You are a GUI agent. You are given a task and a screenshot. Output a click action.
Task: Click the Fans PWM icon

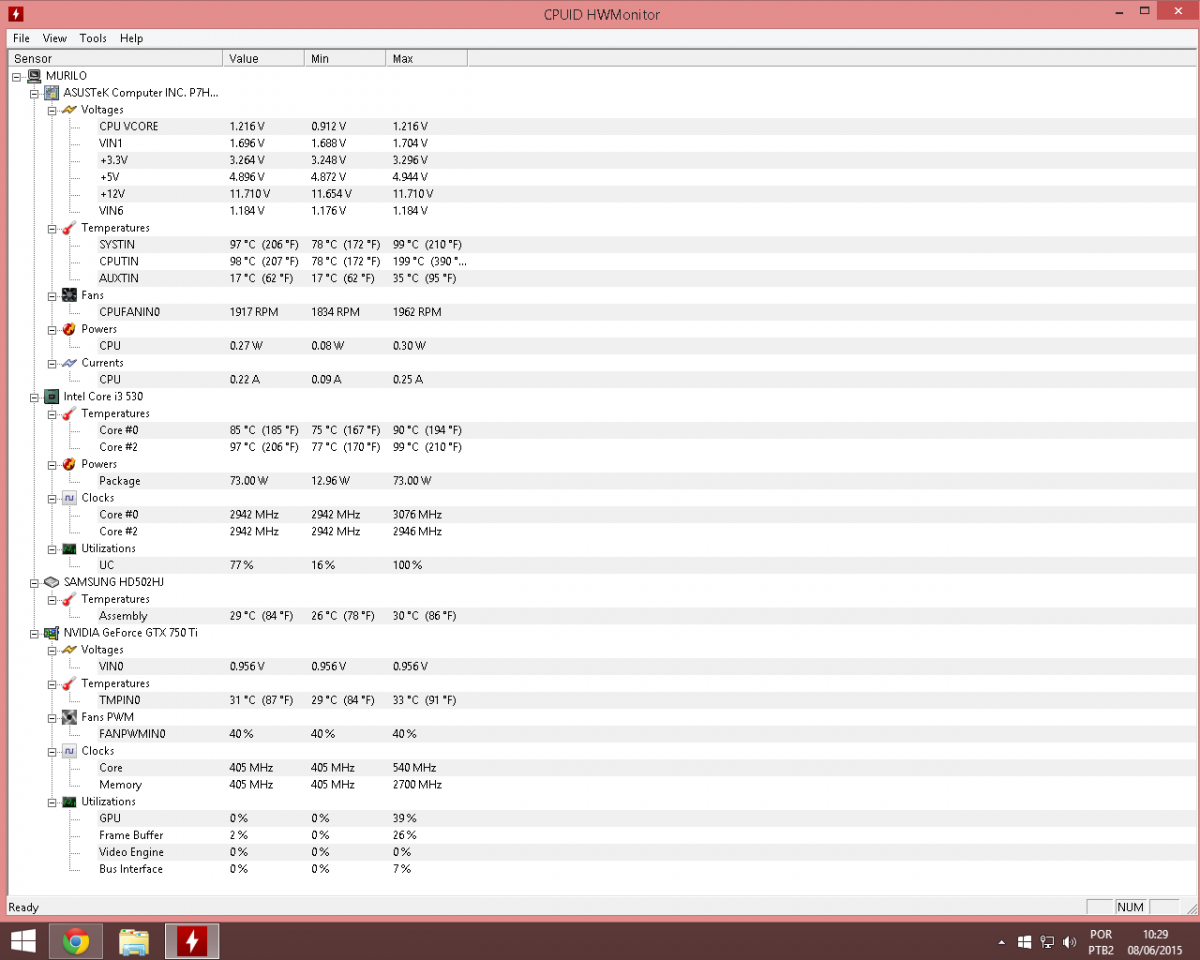click(x=69, y=717)
